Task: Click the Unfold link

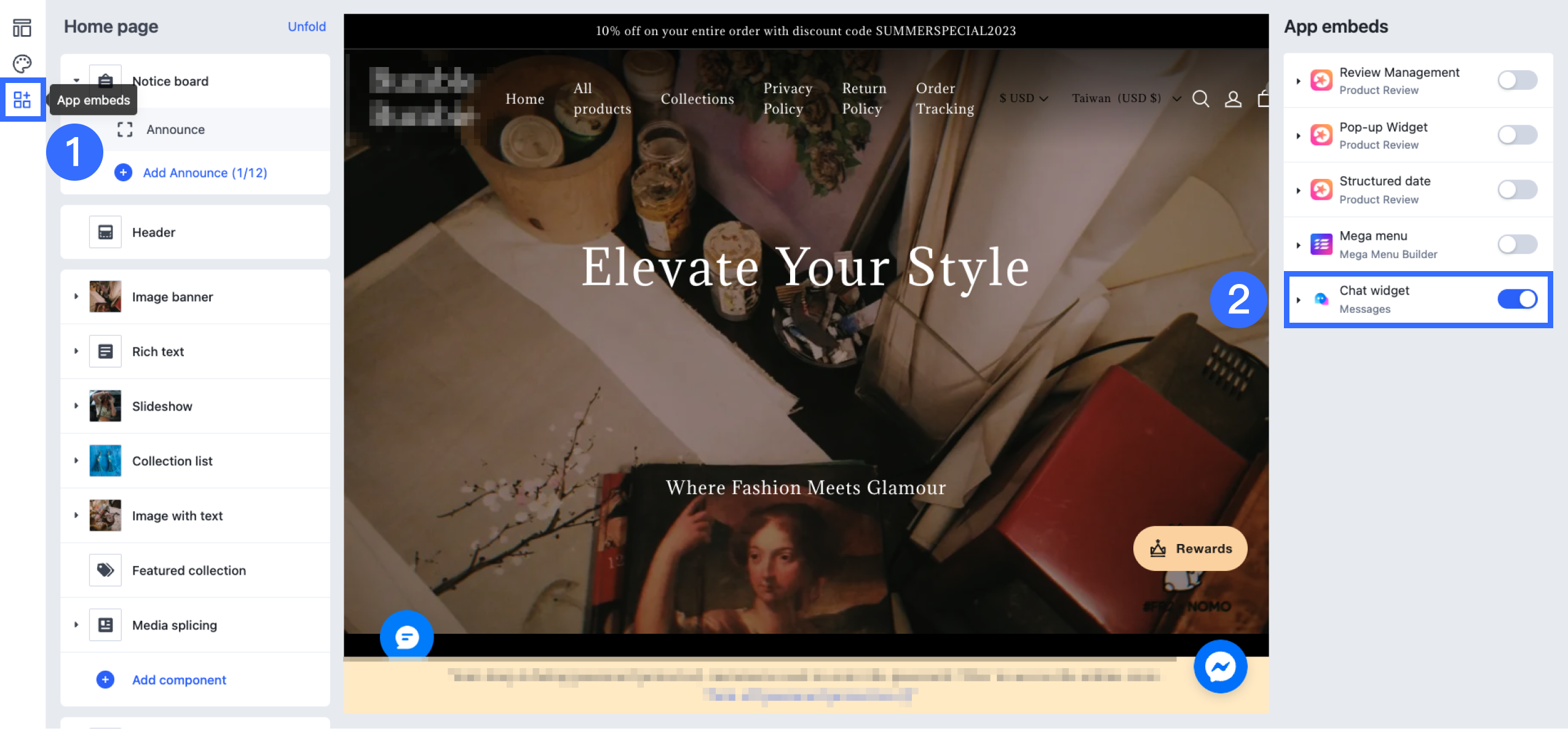Action: [x=306, y=26]
